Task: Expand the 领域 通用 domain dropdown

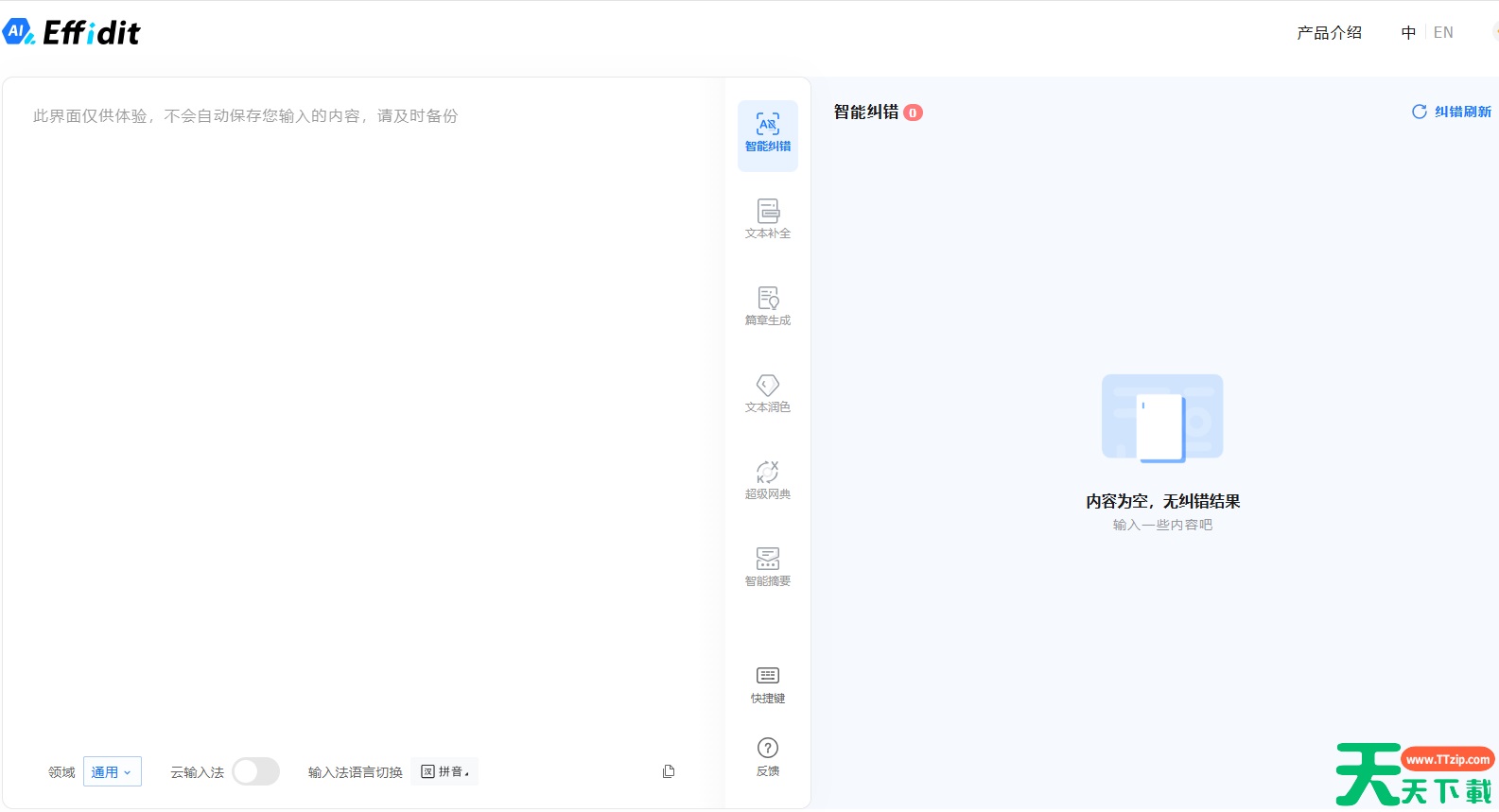Action: [112, 771]
